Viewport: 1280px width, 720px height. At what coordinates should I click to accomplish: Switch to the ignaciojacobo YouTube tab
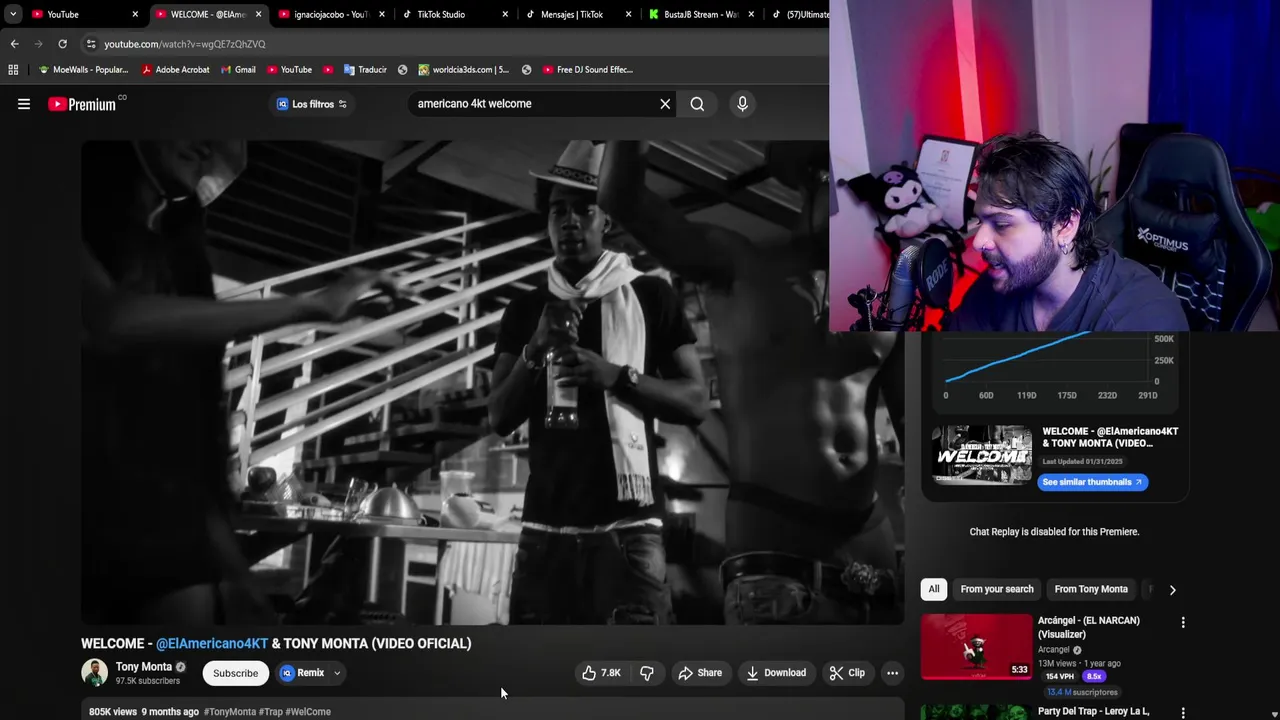(331, 14)
